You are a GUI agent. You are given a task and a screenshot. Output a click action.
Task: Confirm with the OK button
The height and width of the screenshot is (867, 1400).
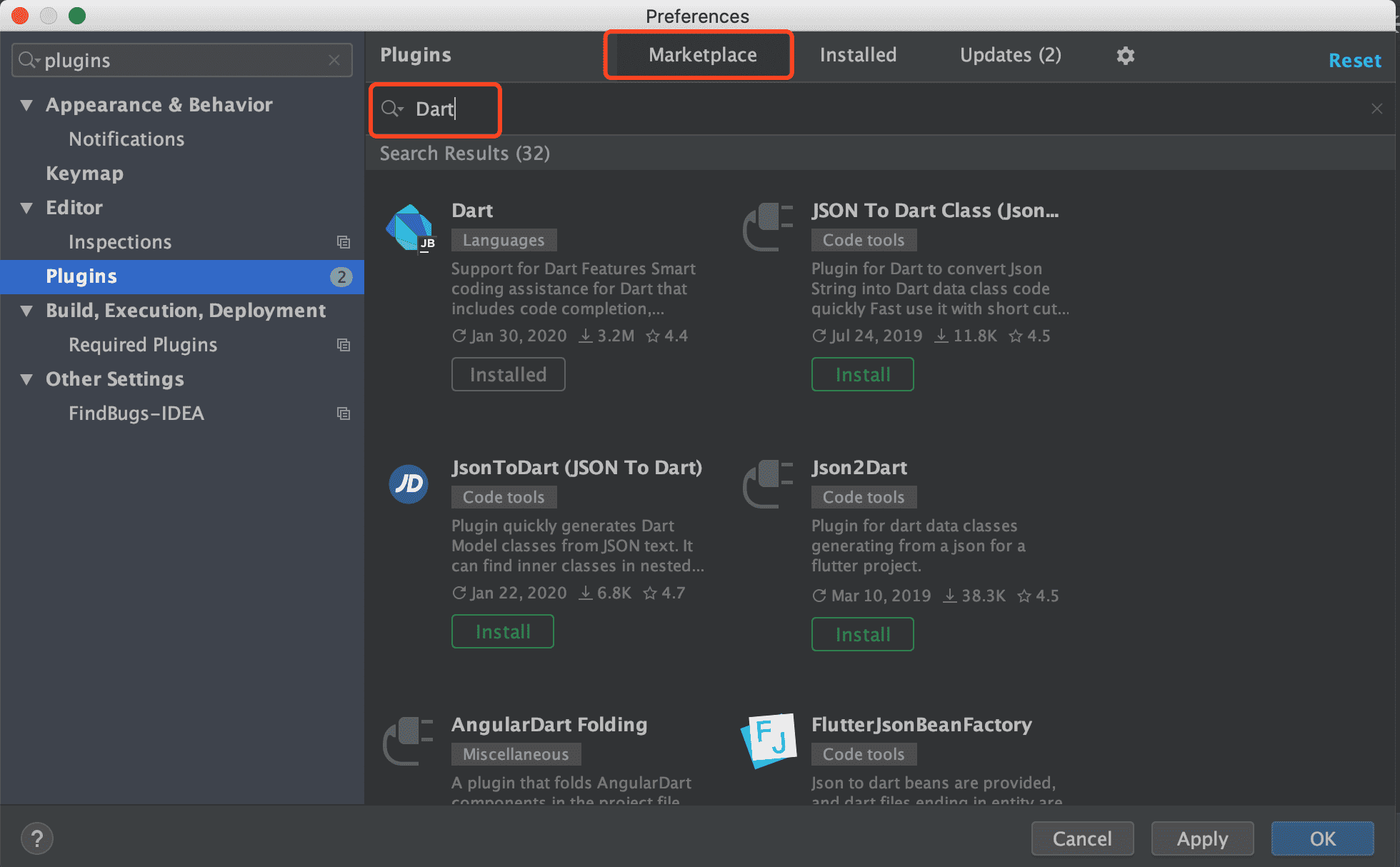[1322, 838]
